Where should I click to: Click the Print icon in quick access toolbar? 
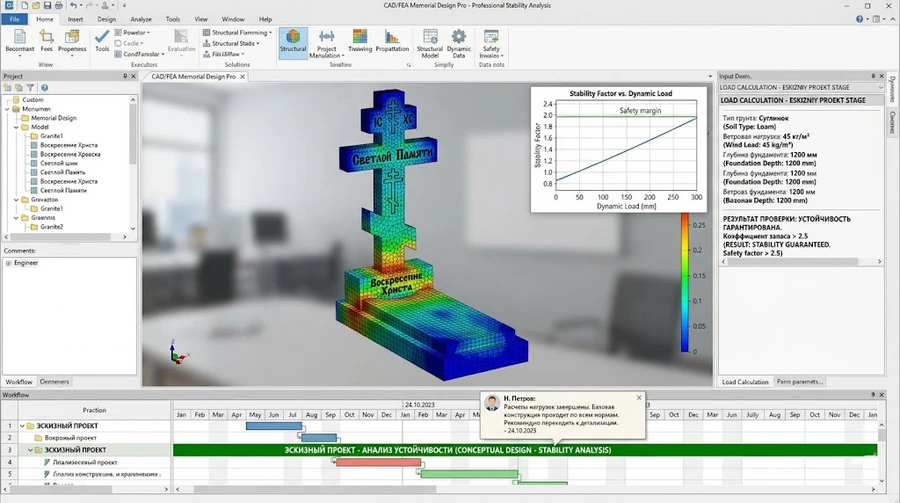(59, 5)
